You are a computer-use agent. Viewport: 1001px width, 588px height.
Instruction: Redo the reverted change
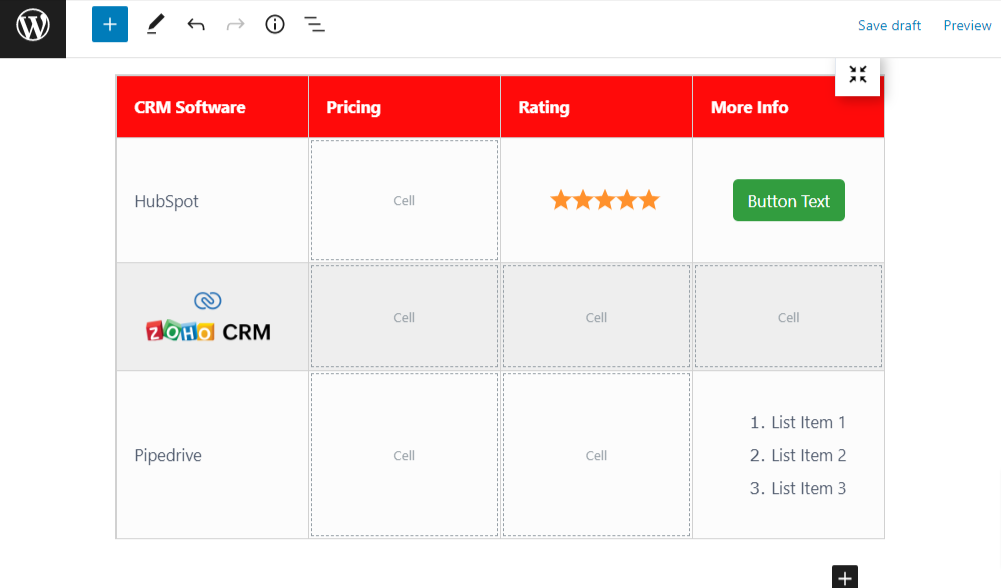pos(236,24)
